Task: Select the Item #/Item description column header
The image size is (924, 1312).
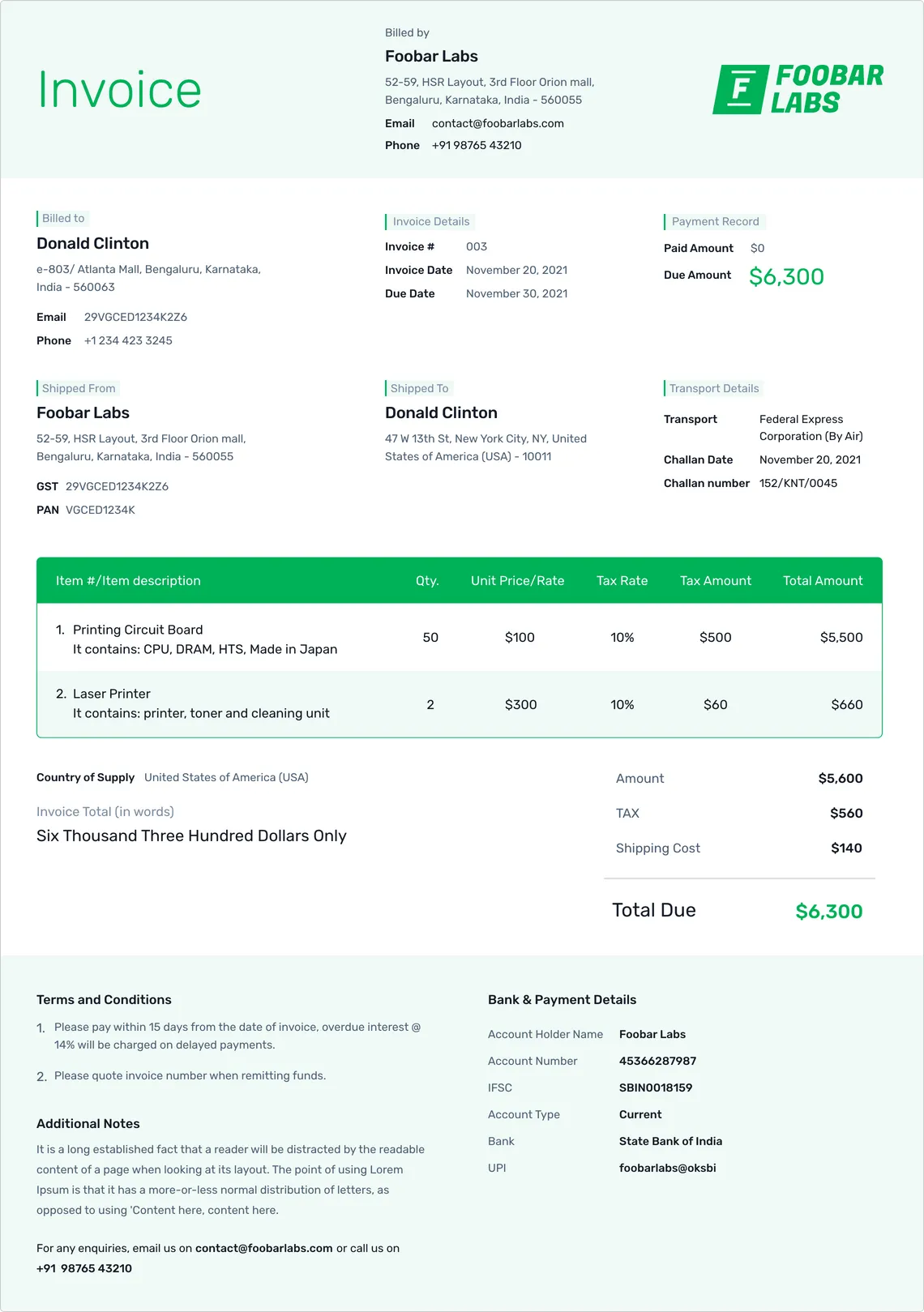Action: [128, 581]
